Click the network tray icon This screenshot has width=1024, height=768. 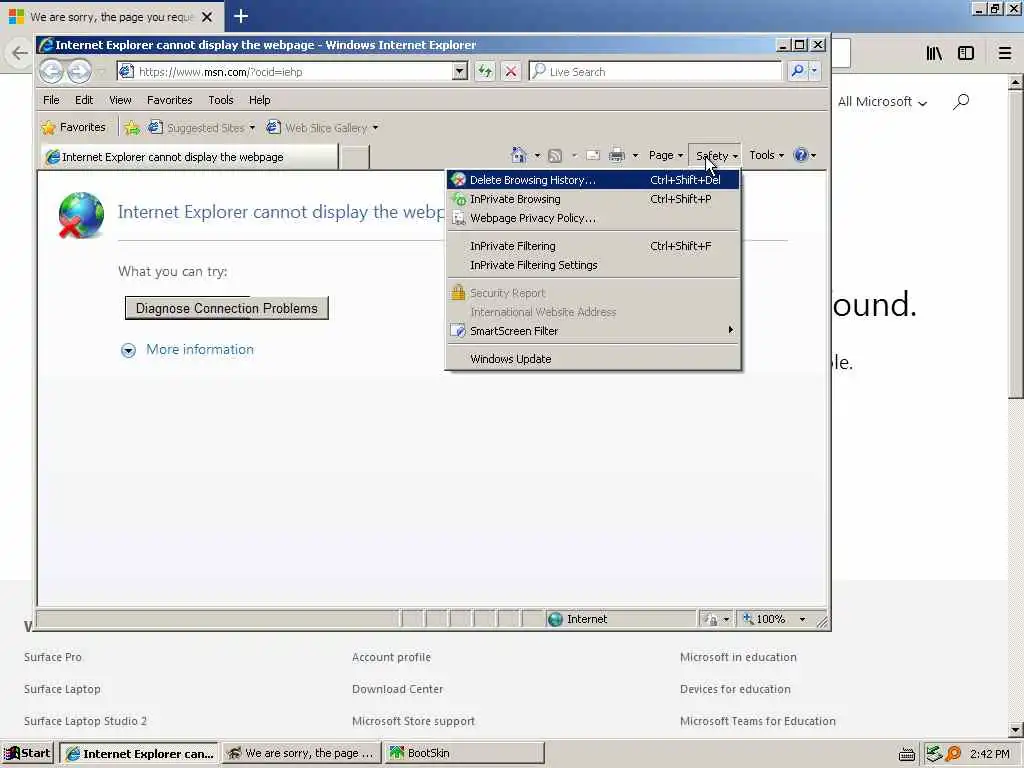coord(934,754)
